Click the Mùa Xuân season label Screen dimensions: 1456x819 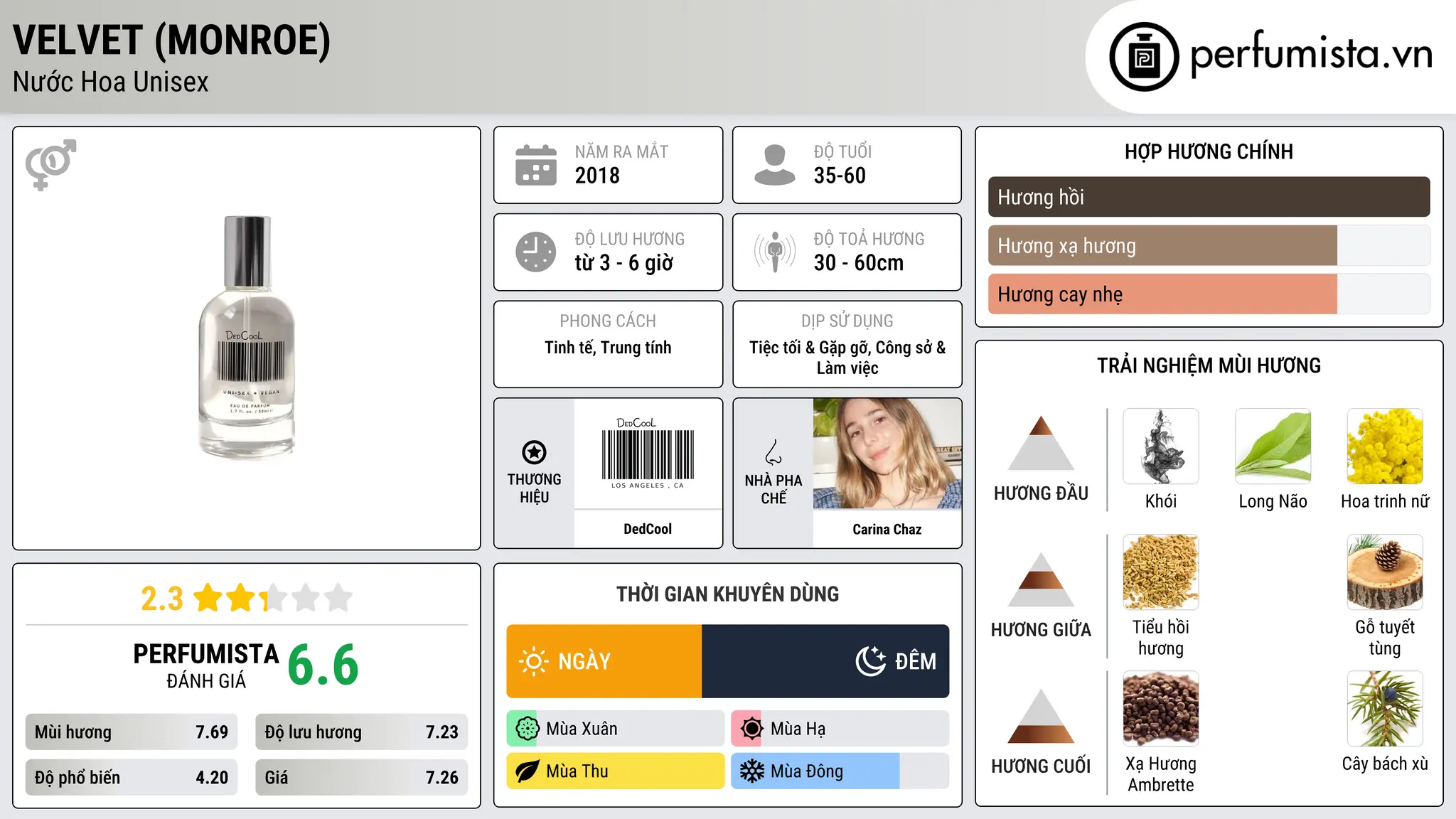582,729
